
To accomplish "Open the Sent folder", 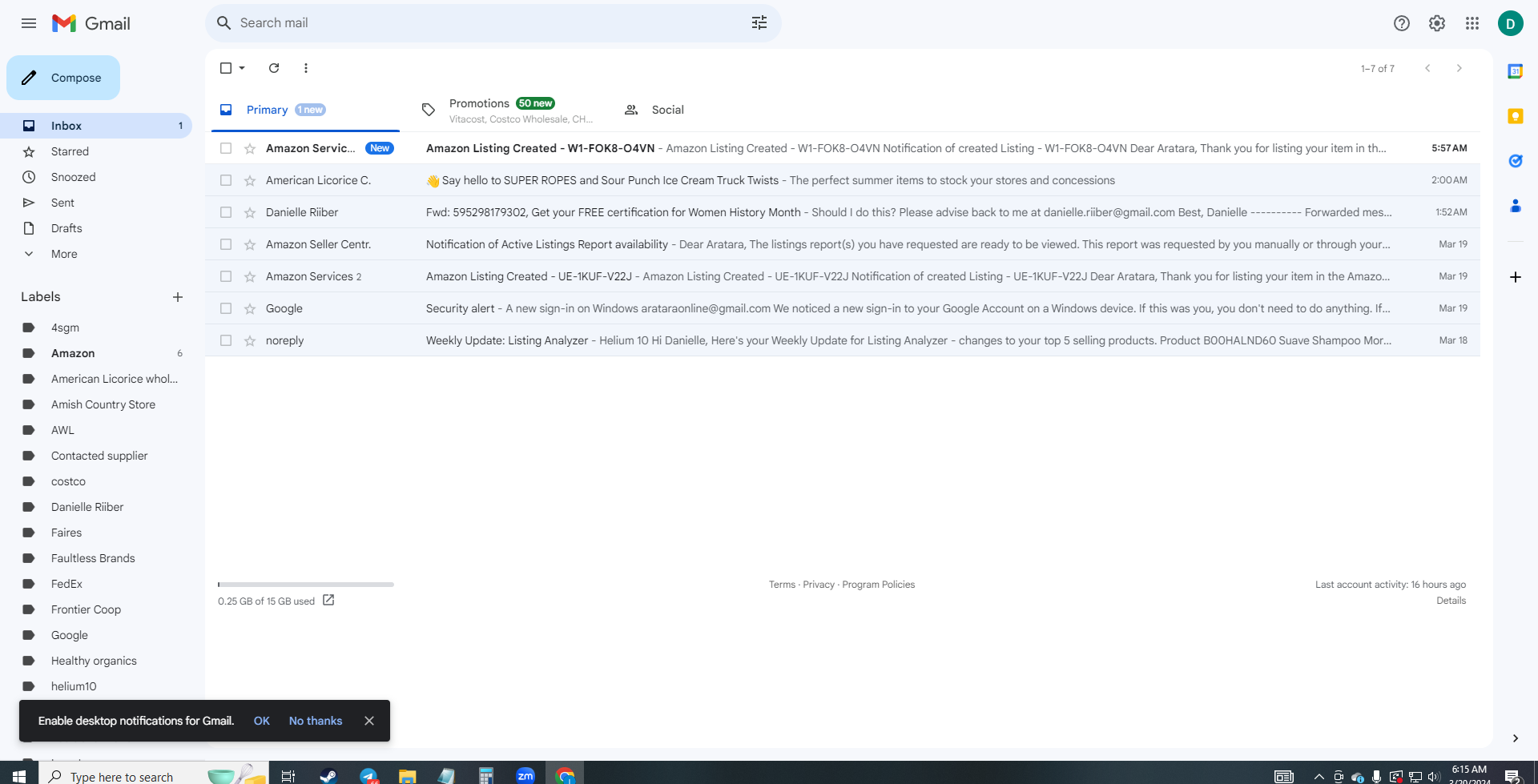I will coord(96,203).
